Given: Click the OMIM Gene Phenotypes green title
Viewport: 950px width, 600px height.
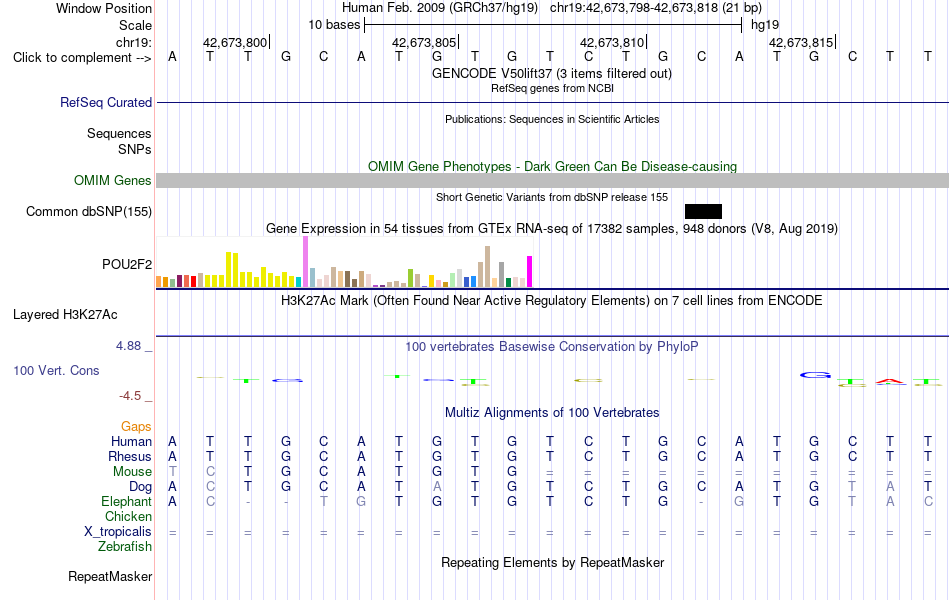Looking at the screenshot, I should click(x=553, y=166).
